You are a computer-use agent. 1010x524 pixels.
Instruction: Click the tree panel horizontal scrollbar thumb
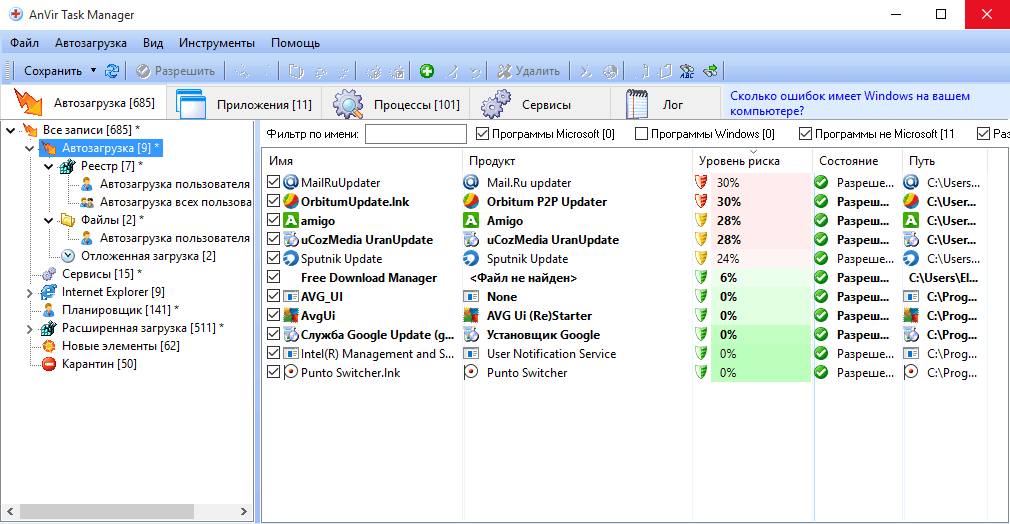106,511
